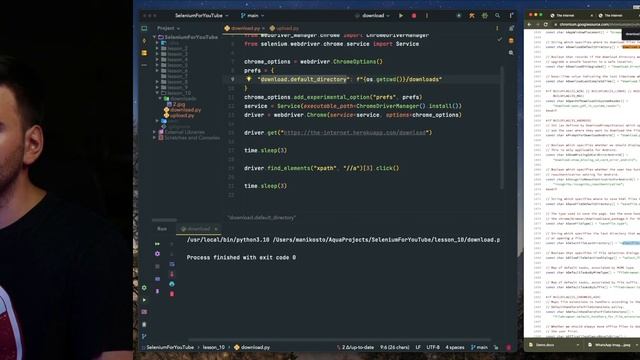Clear run output with red trash icon

[x=172, y=293]
